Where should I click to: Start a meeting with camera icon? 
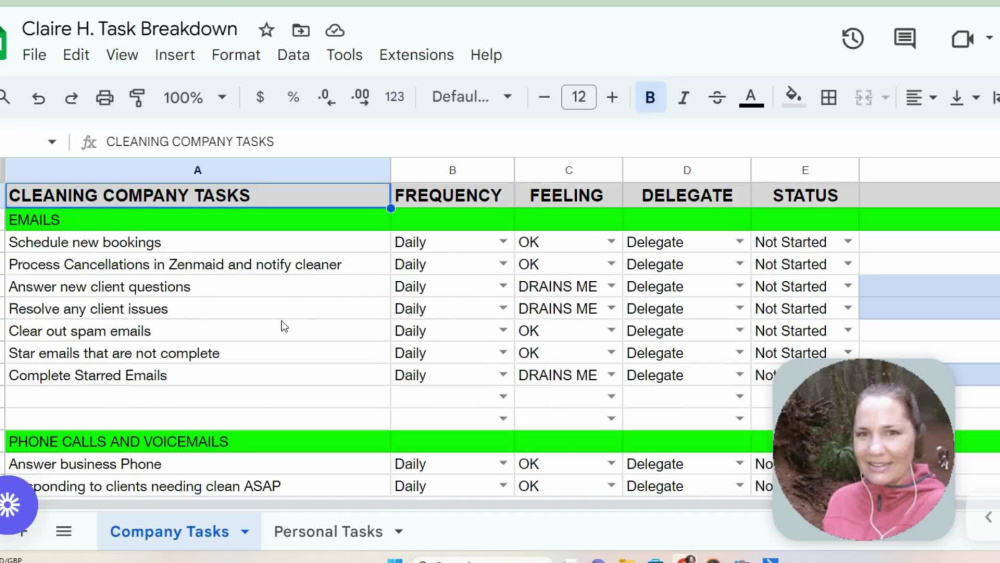click(962, 39)
